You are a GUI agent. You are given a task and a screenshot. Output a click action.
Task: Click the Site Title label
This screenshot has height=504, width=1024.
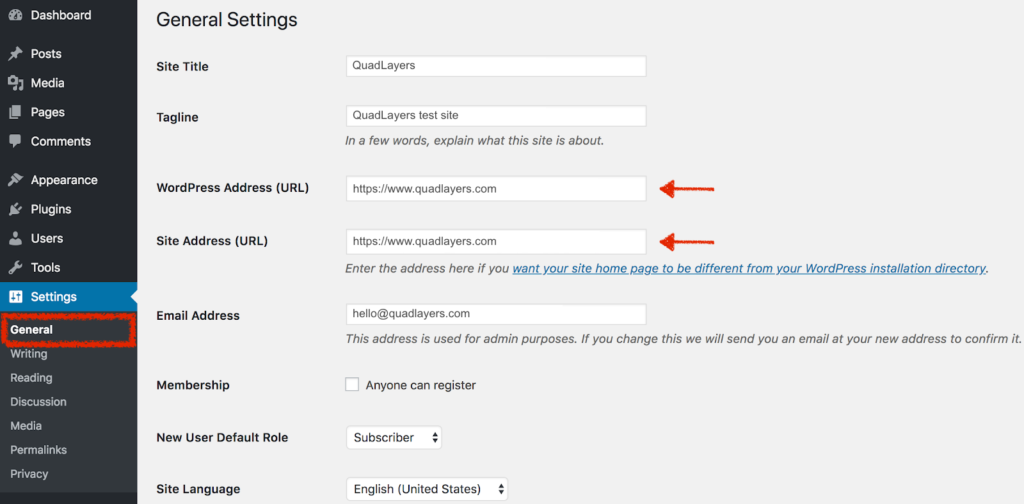[x=182, y=67]
